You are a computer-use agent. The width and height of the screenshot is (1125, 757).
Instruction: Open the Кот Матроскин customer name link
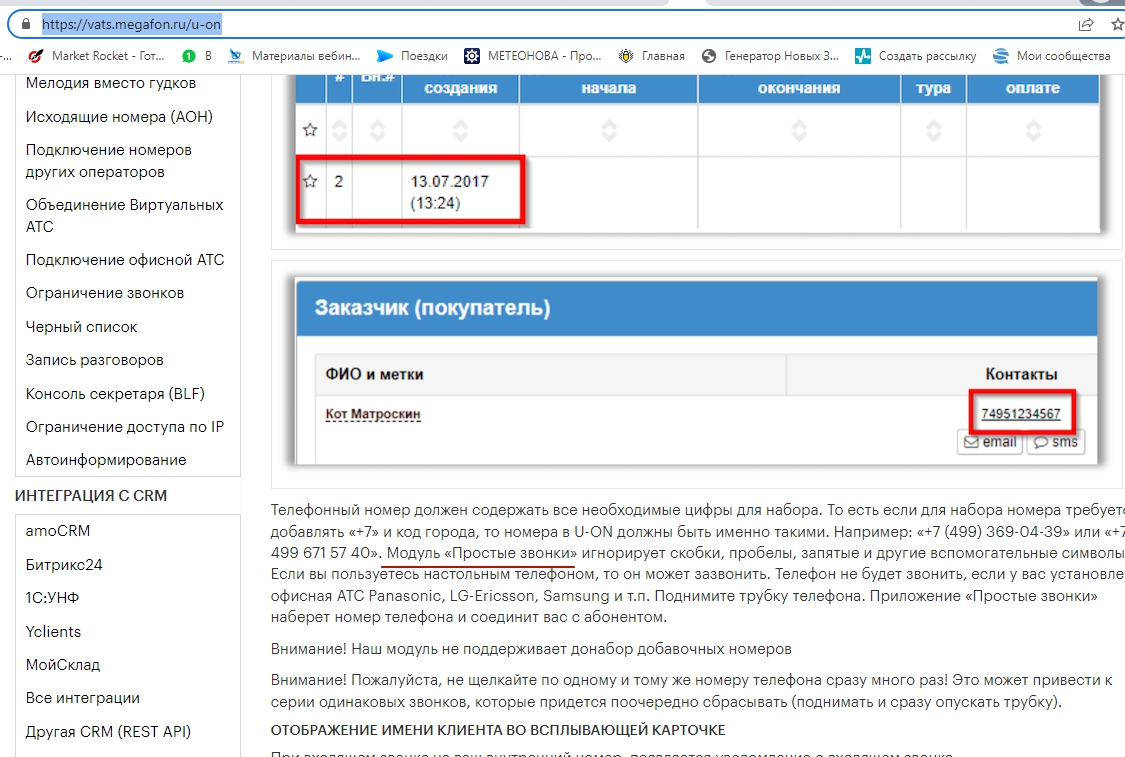tap(373, 413)
